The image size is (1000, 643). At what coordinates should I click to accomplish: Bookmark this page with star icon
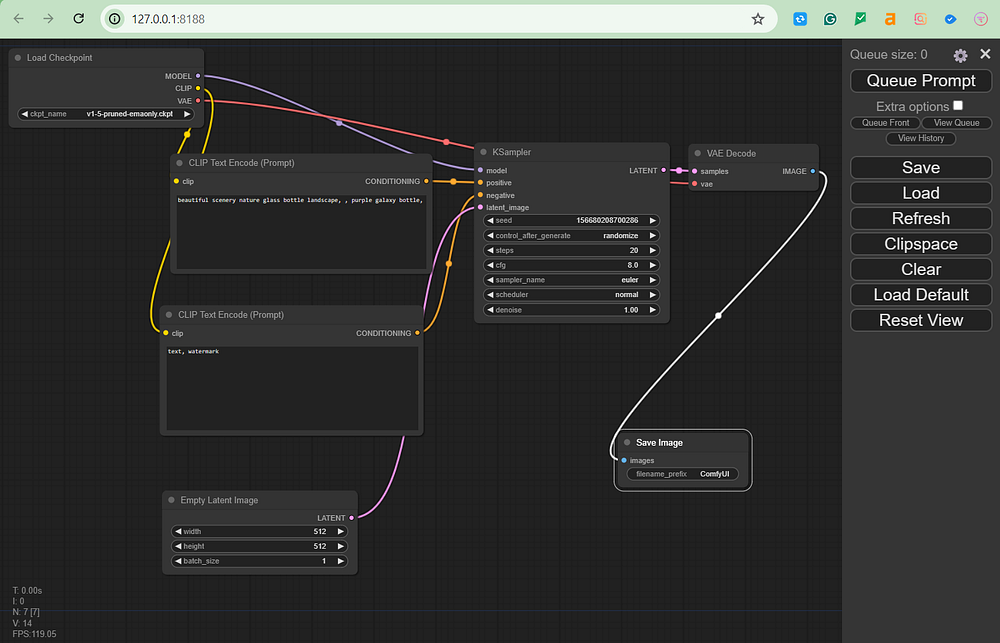coord(758,18)
